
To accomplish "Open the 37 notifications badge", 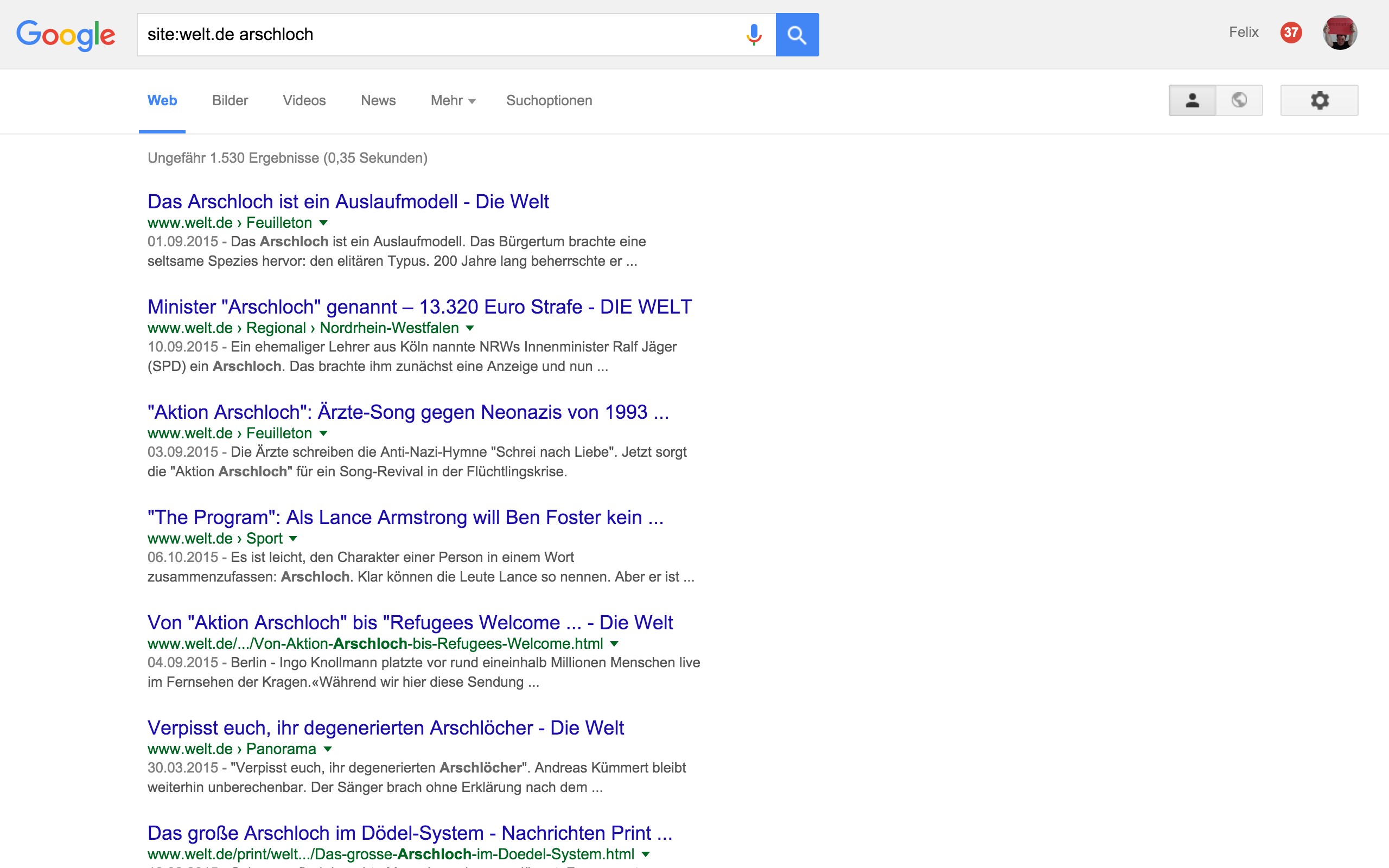I will (1291, 32).
